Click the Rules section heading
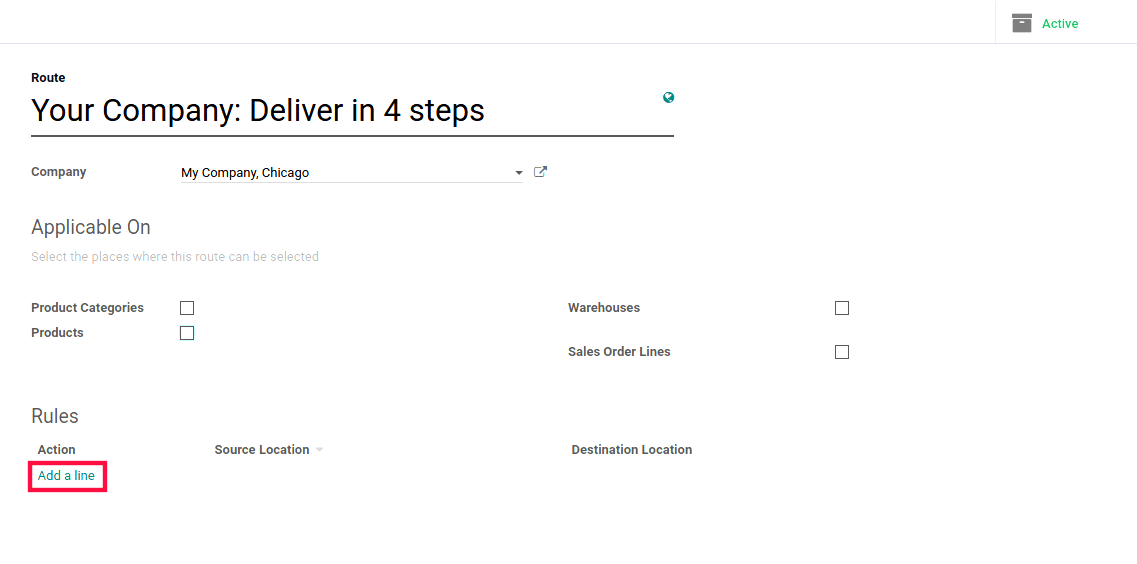 (55, 416)
